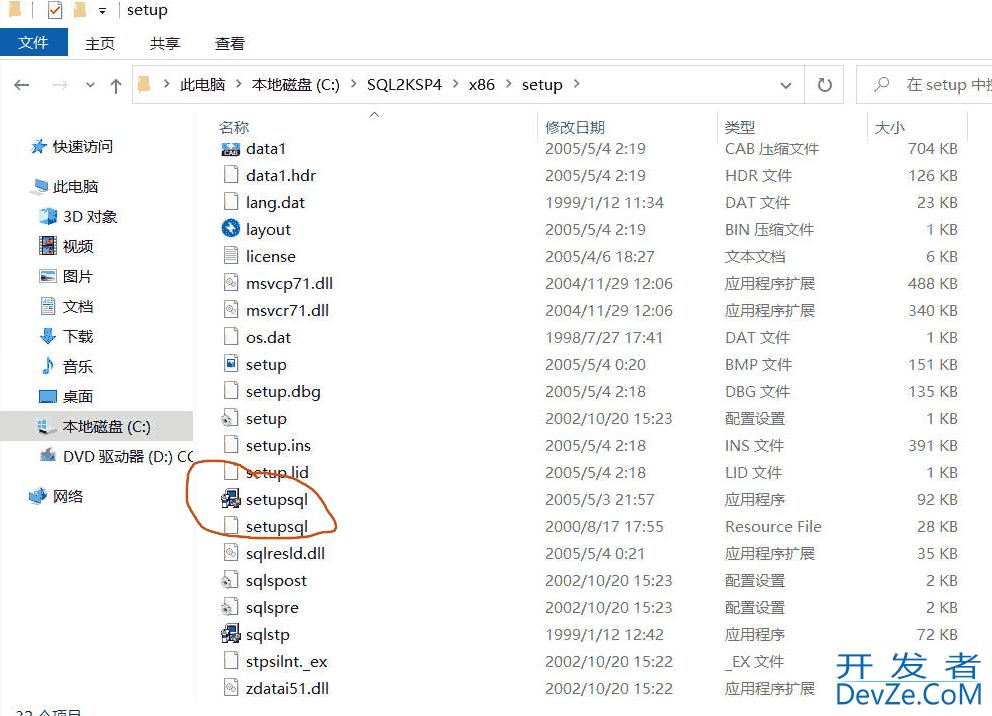Click the 音乐 music note icon

48,366
